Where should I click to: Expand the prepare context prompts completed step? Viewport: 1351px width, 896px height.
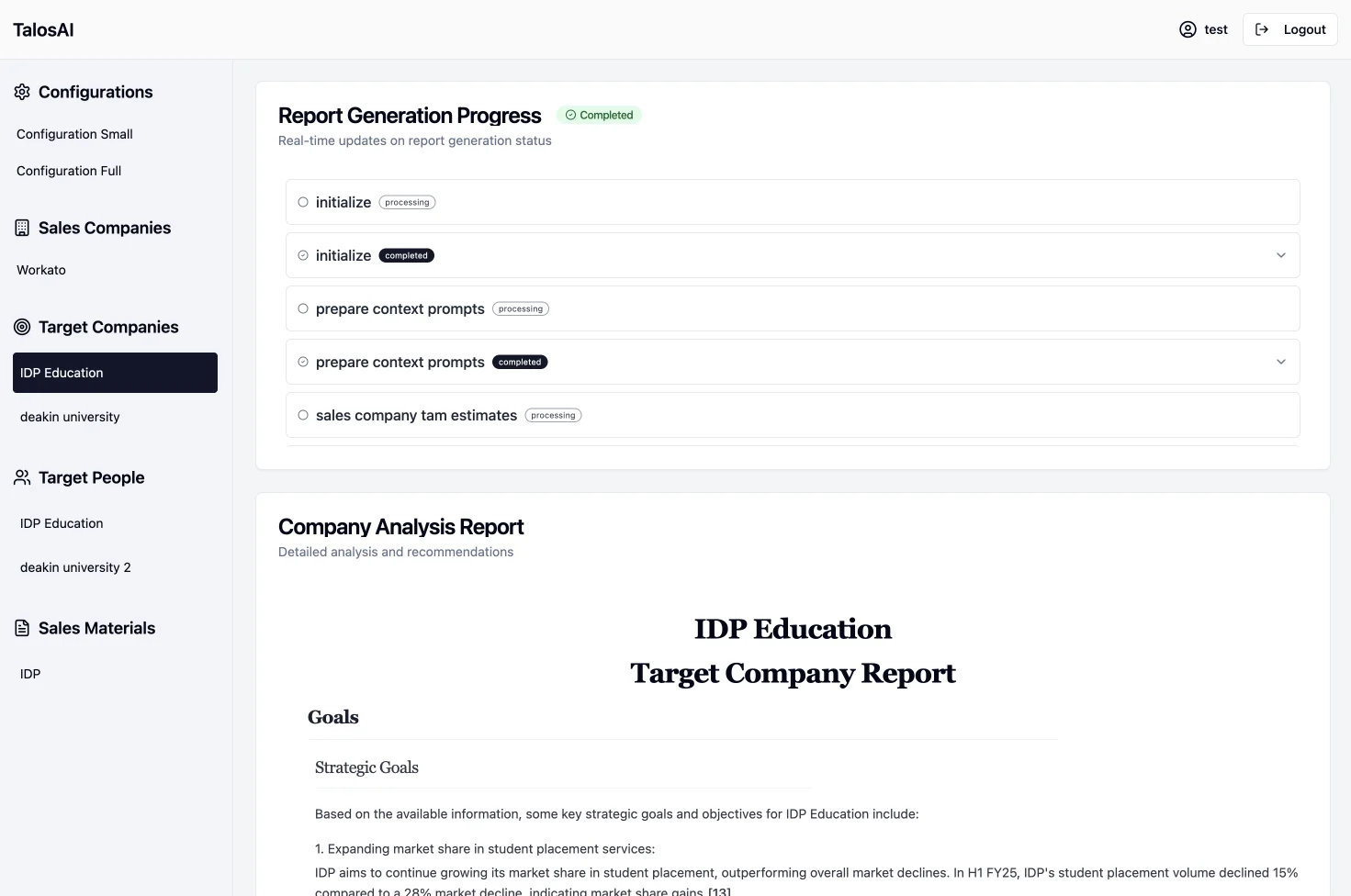coord(1281,362)
